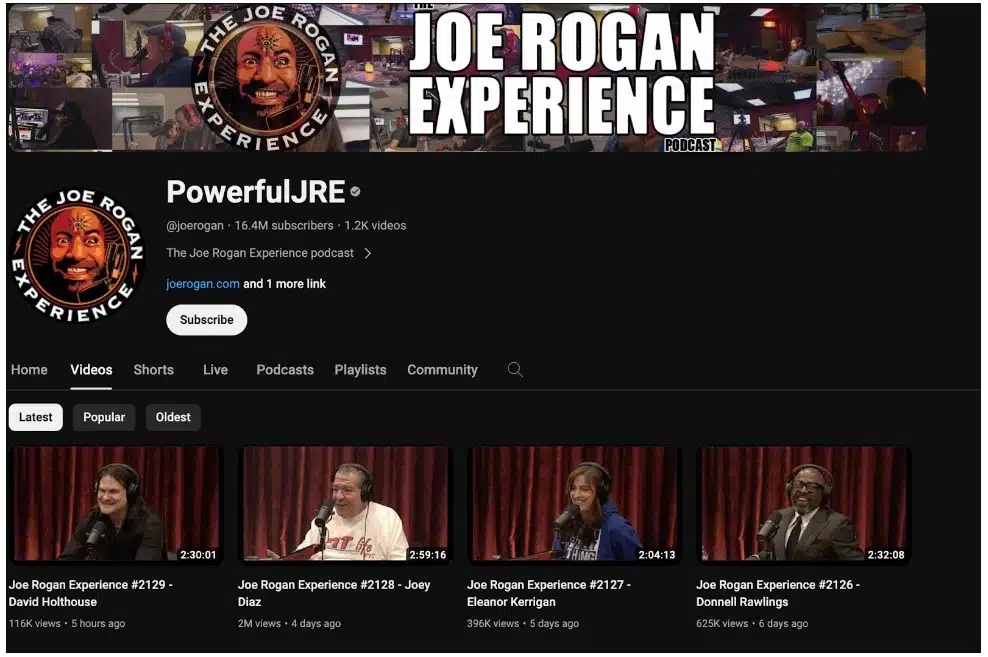
Task: Click the 'PowerfulJRE' channel name heading
Action: coord(256,192)
